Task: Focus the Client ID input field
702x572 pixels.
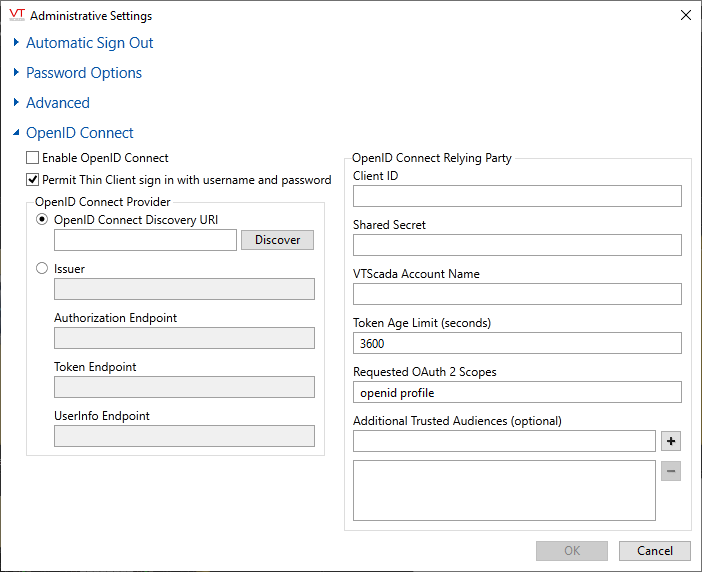Action: [517, 196]
